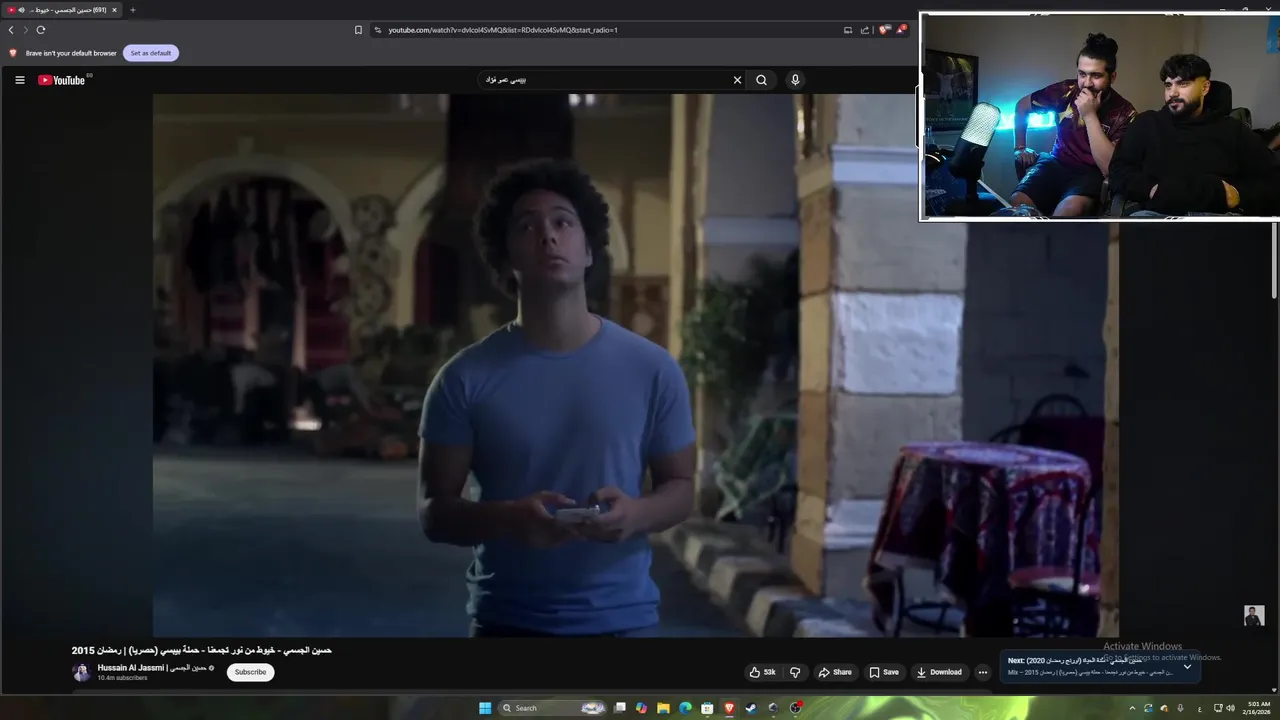Close the YouTube browser tab

114,10
